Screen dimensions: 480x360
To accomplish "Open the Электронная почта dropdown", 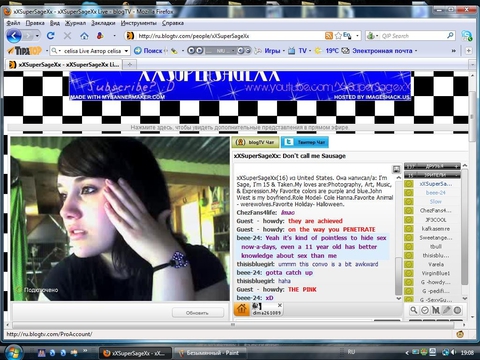I will tap(416, 51).
